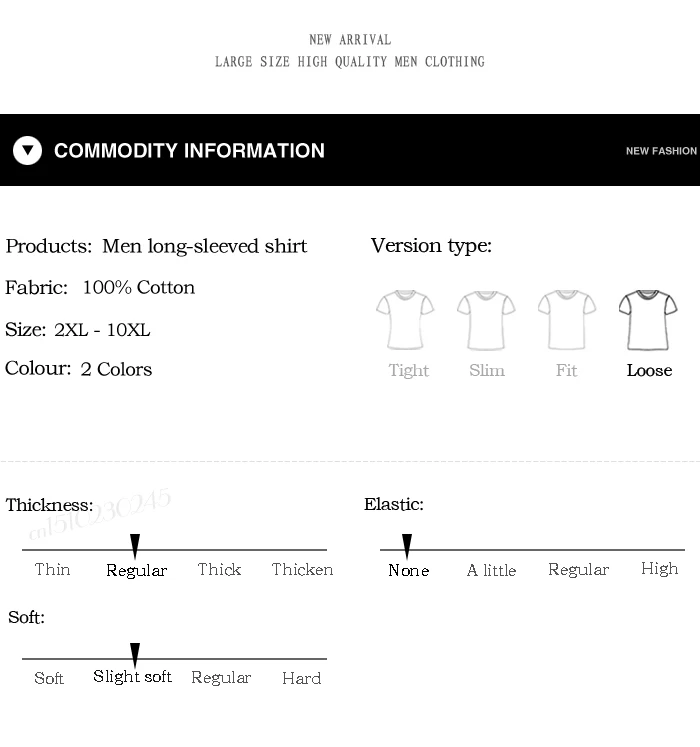
Task: Select the Slim t-shirt icon
Action: (486, 319)
